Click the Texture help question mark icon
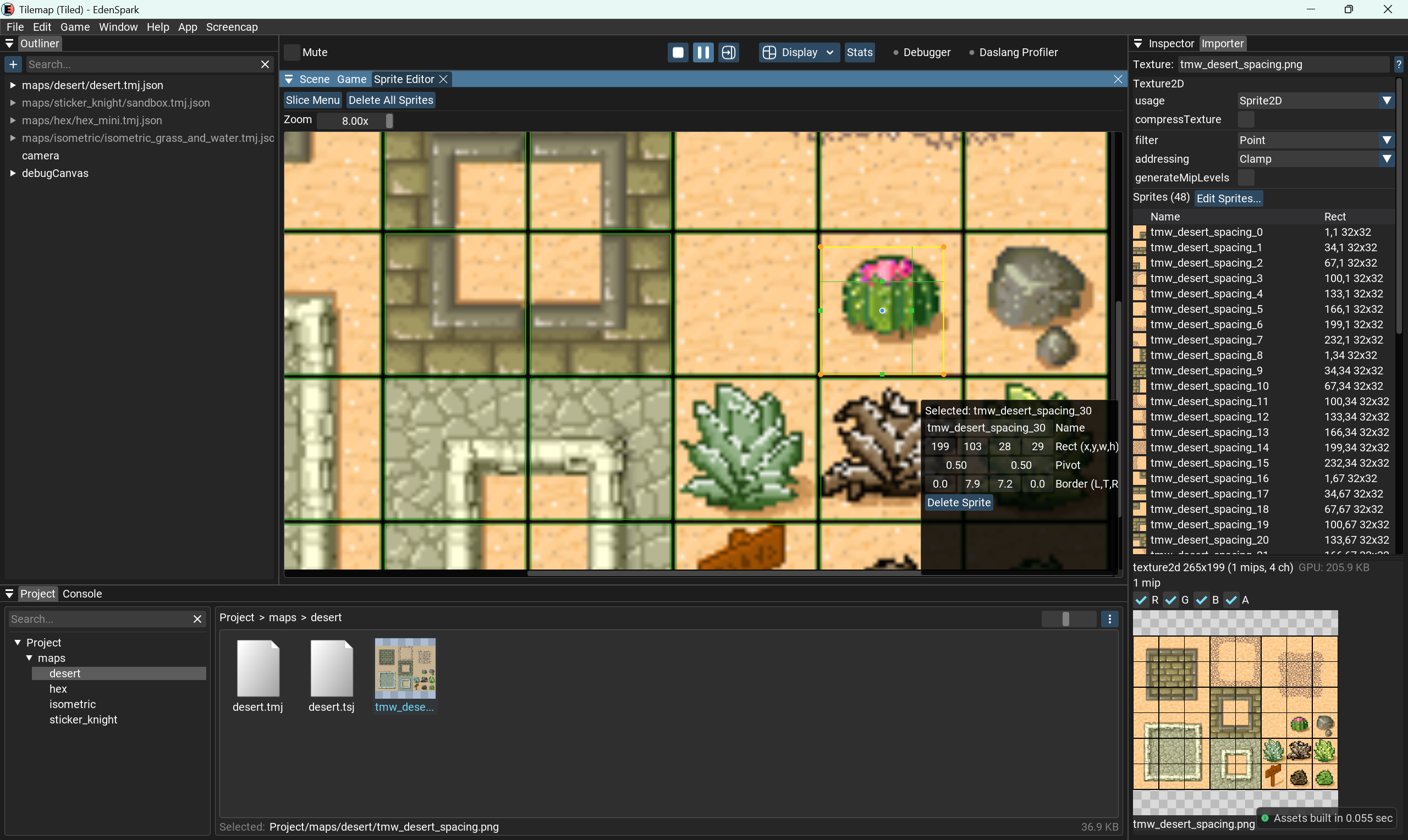 (1399, 64)
